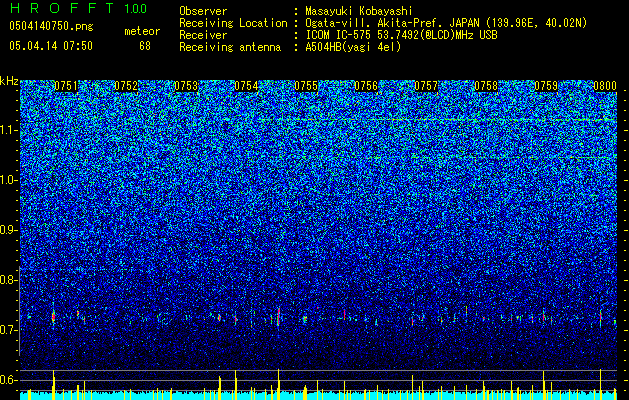The image size is (629, 400).
Task: Click the meteor label
Action: 142,31
